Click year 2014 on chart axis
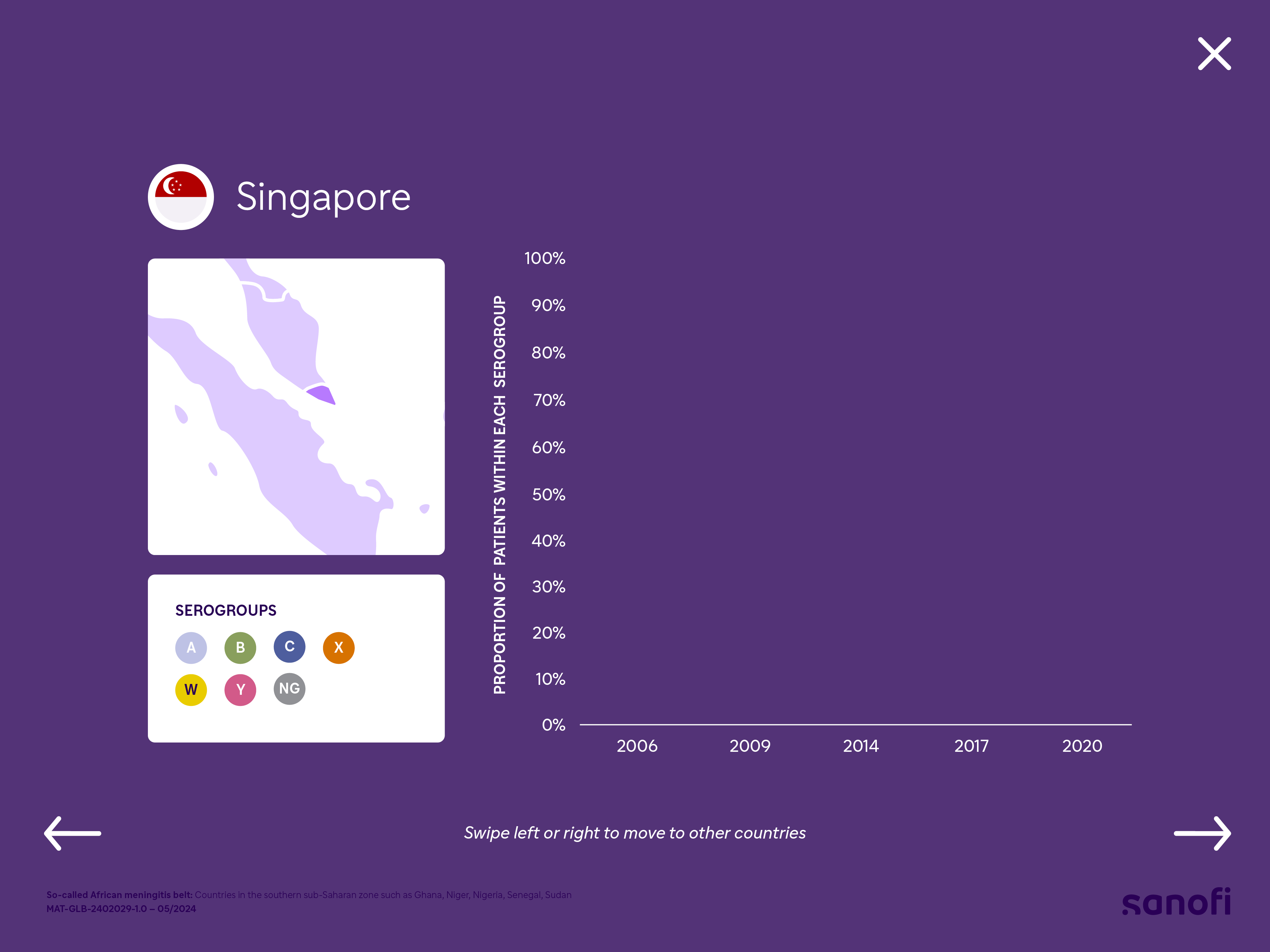Image resolution: width=1270 pixels, height=952 pixels. 861,745
